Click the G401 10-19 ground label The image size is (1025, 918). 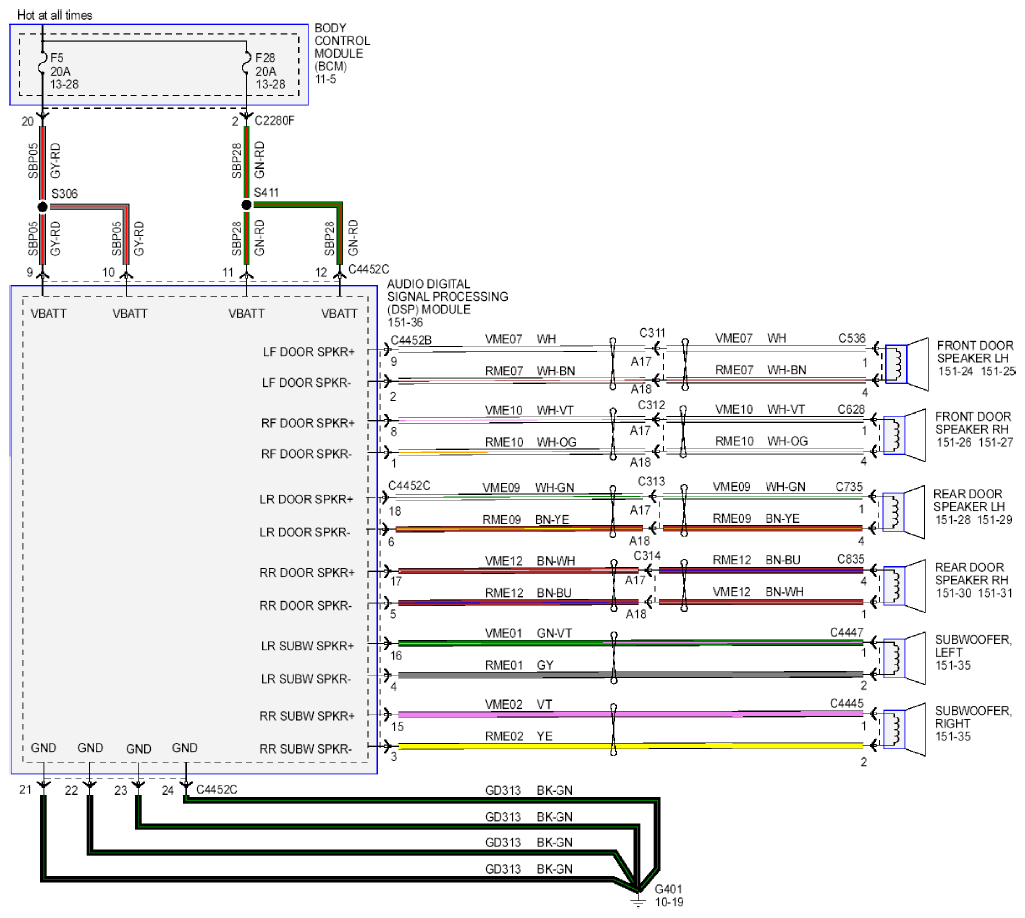(669, 895)
